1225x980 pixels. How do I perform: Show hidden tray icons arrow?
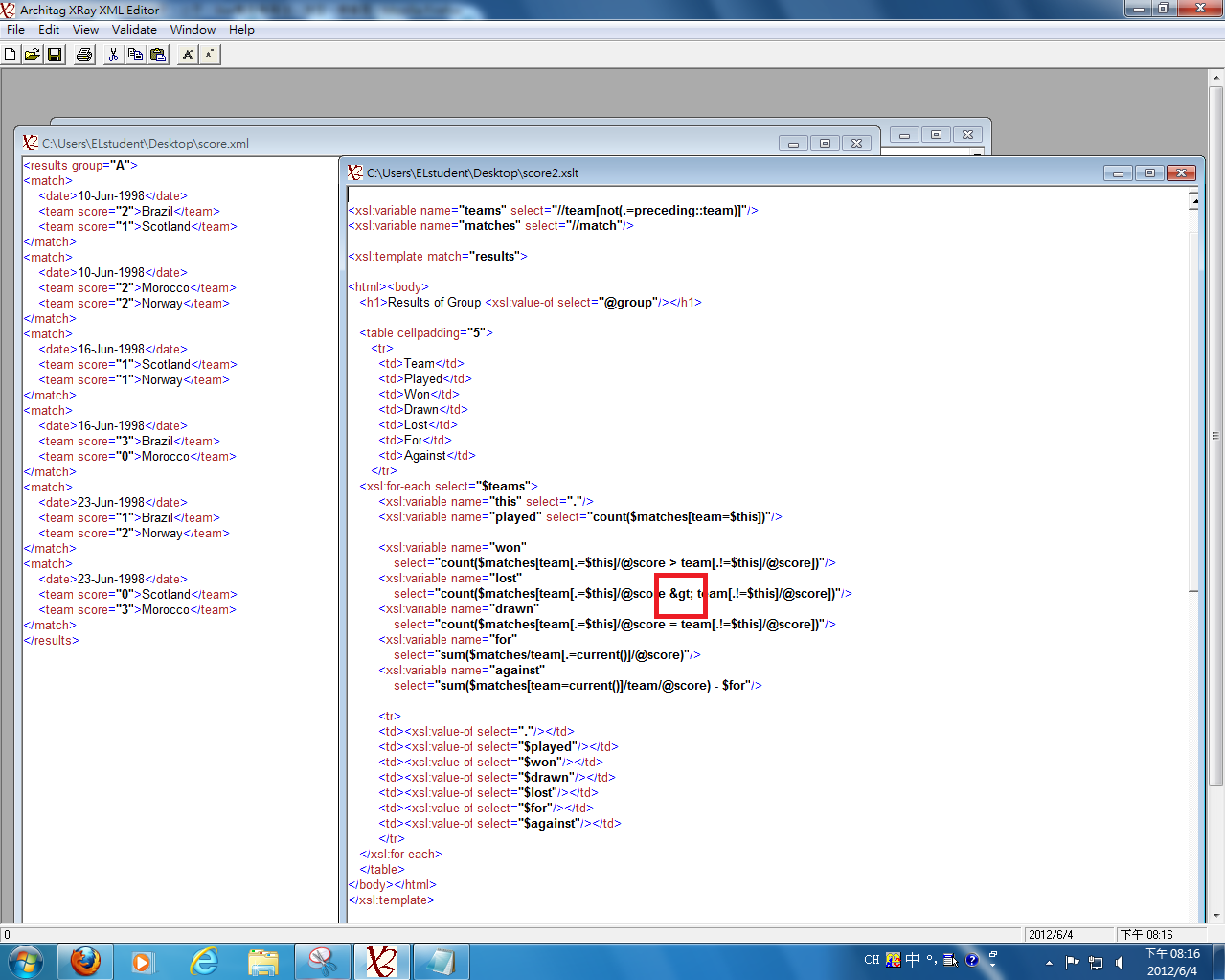pos(1049,962)
